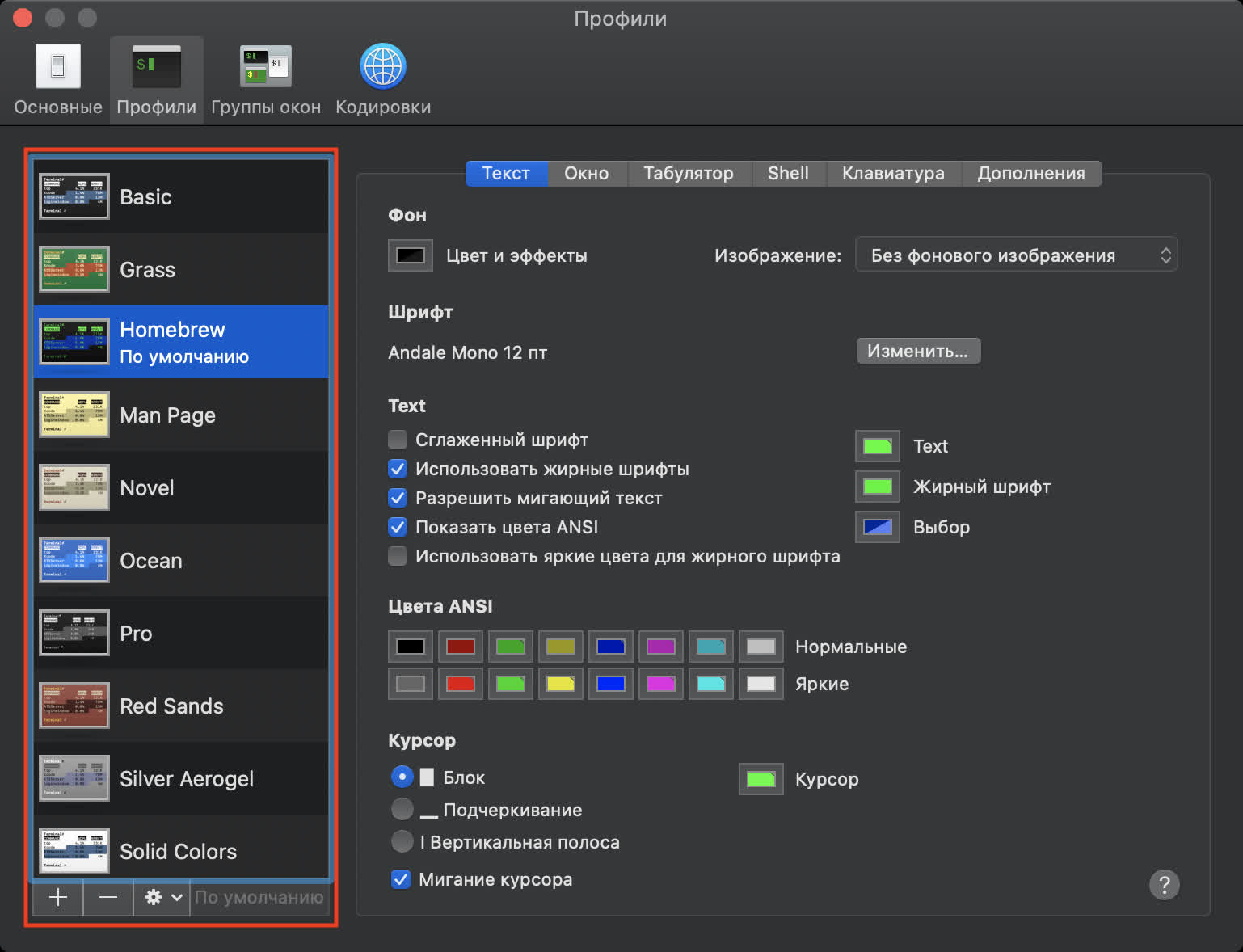Pick the normal cyan ANSI color

tap(711, 647)
